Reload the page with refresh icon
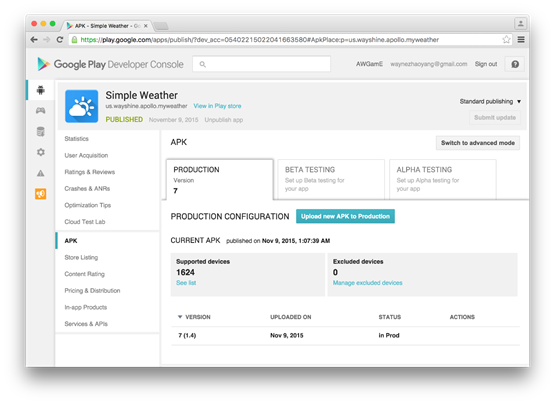This screenshot has width=555, height=404. click(x=60, y=40)
